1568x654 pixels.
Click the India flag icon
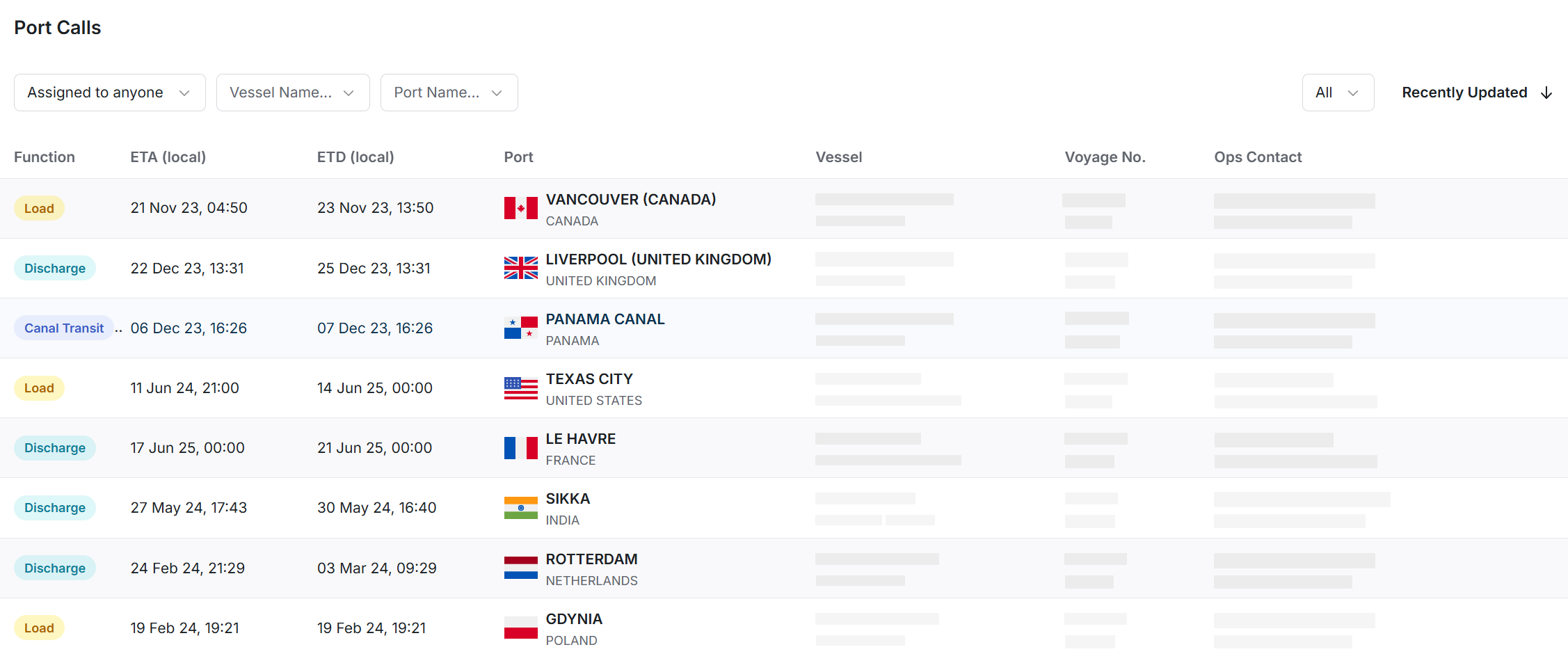click(520, 508)
